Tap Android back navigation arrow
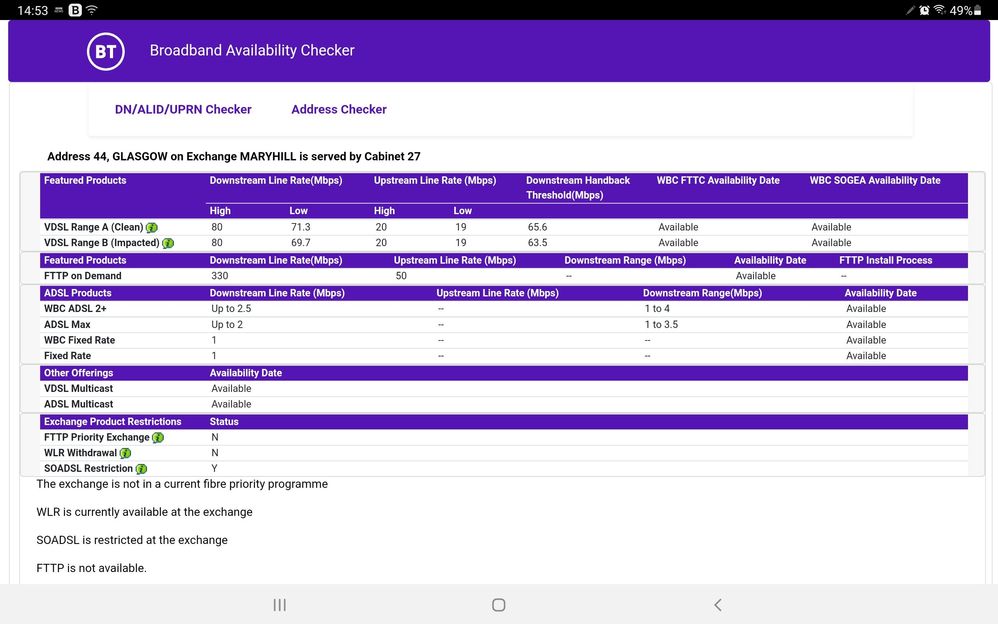Viewport: 998px width, 624px height. pos(717,605)
